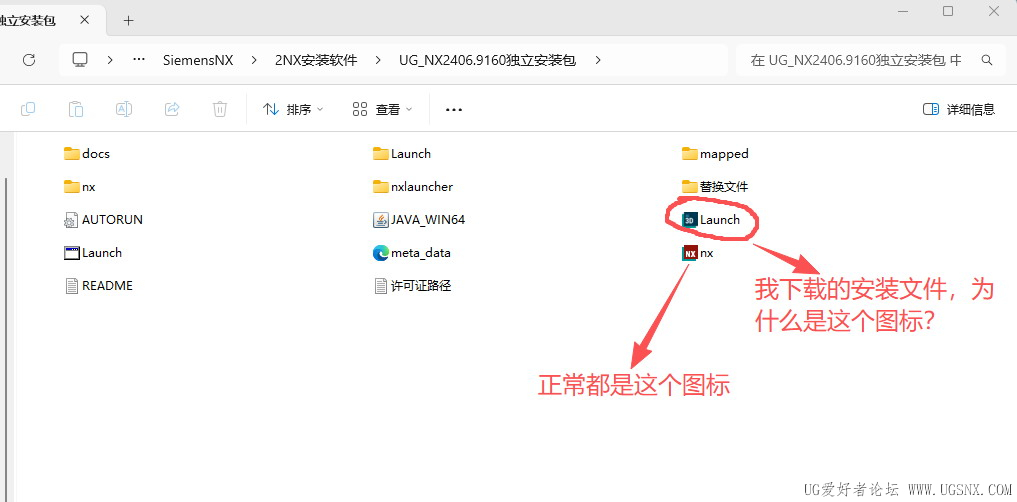Click the delete trash icon
This screenshot has width=1017, height=502.
(x=220, y=109)
